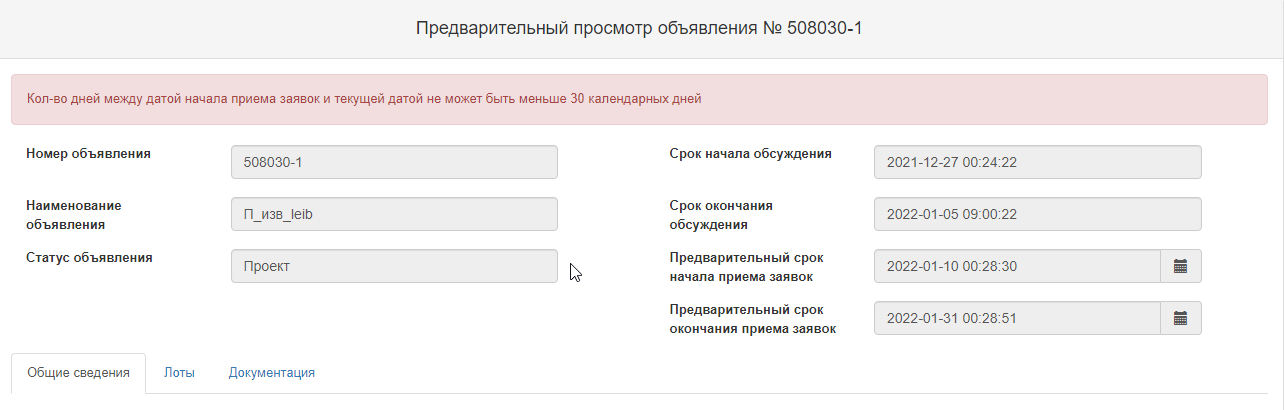Switch to the Документация tab

tap(272, 372)
